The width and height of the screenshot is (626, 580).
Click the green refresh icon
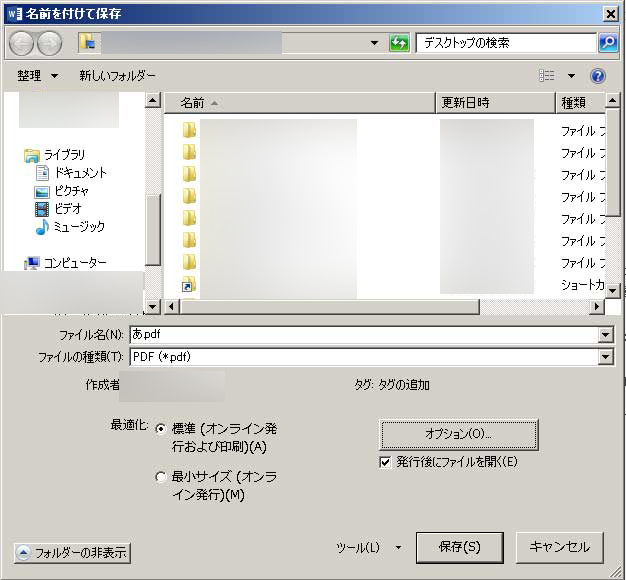[399, 43]
